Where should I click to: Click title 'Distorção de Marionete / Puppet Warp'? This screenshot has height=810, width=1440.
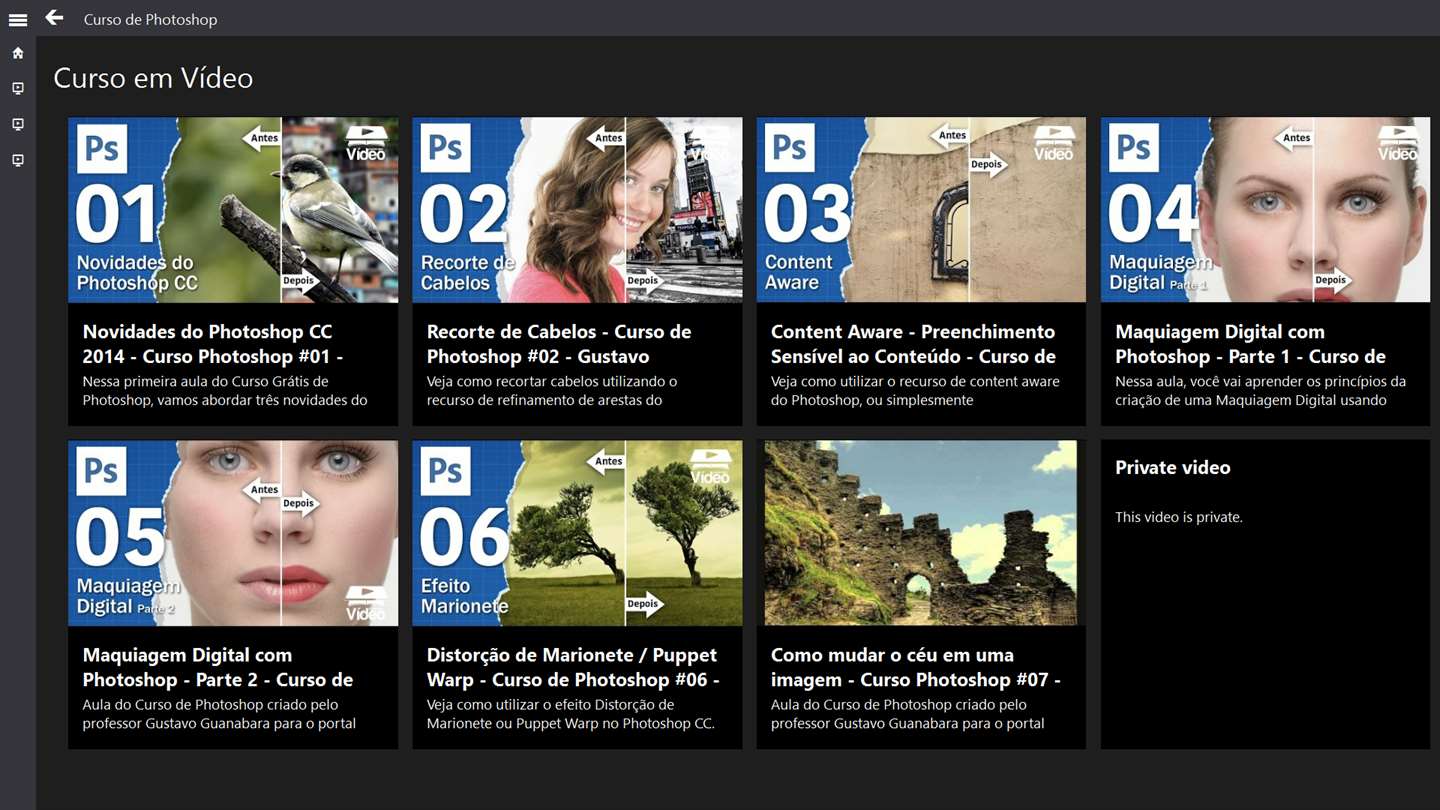pos(573,667)
